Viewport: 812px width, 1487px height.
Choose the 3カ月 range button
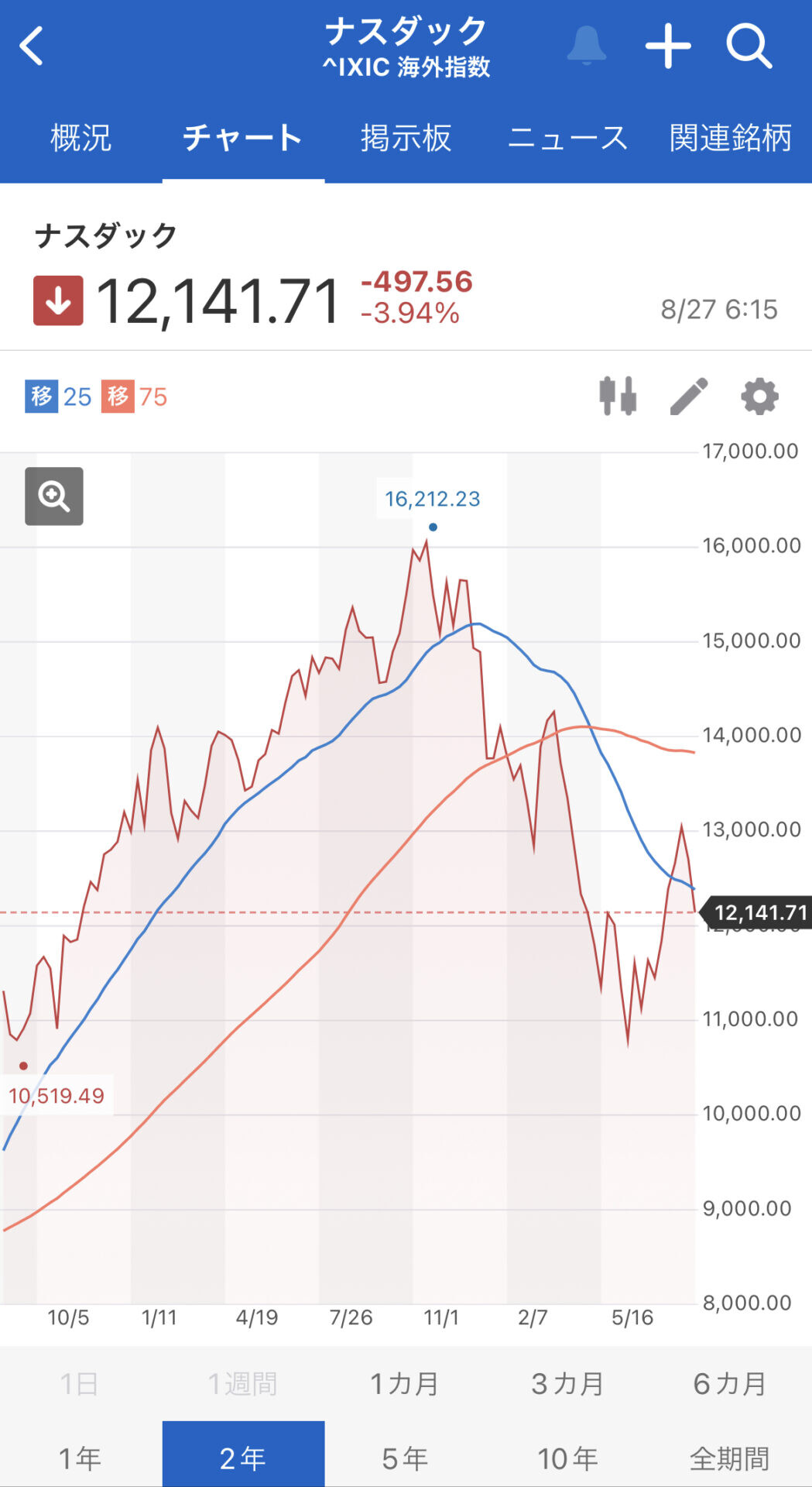point(568,1383)
